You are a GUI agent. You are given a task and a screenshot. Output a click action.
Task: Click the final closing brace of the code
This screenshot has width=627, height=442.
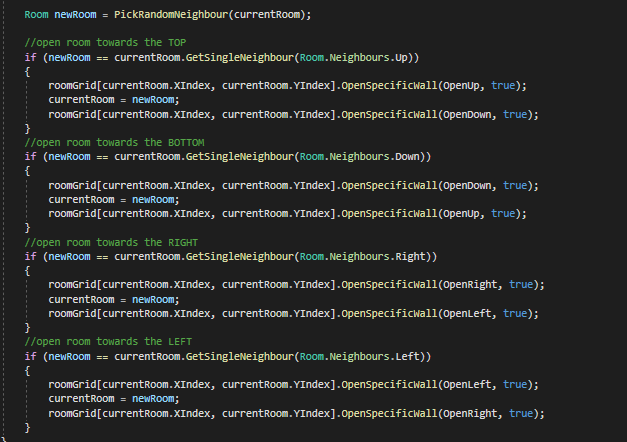tap(28, 427)
